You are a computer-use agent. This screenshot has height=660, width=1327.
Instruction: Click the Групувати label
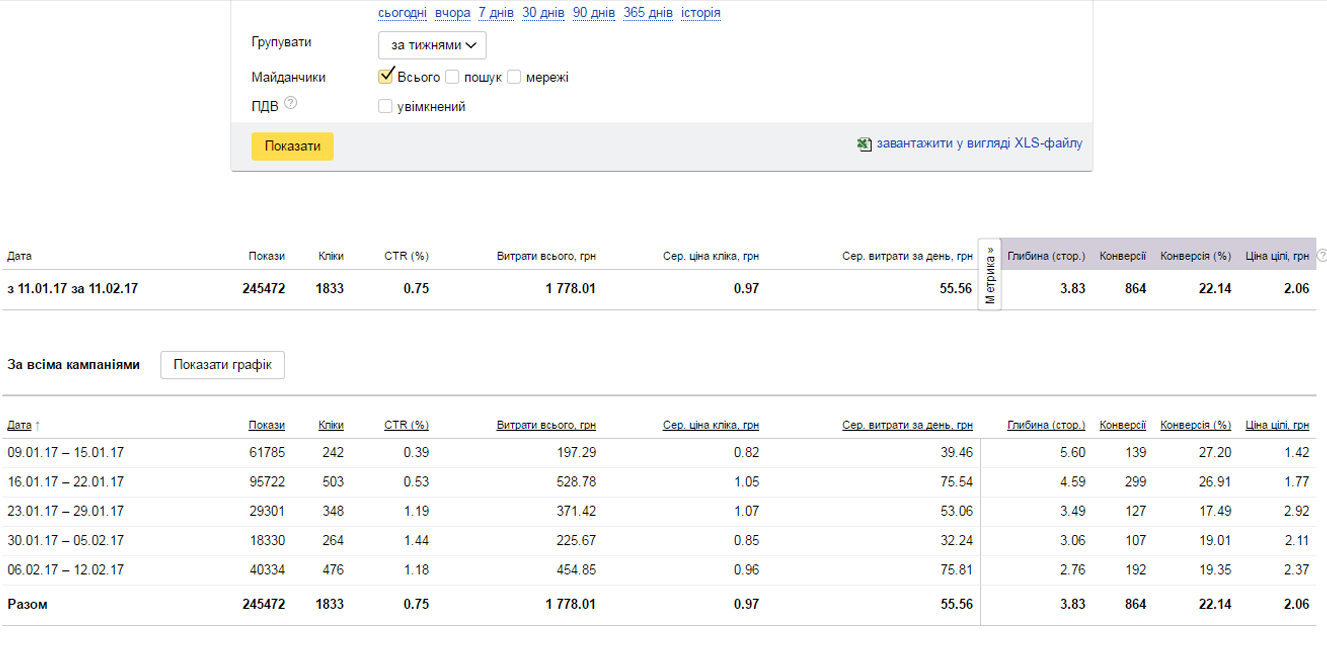tap(281, 42)
